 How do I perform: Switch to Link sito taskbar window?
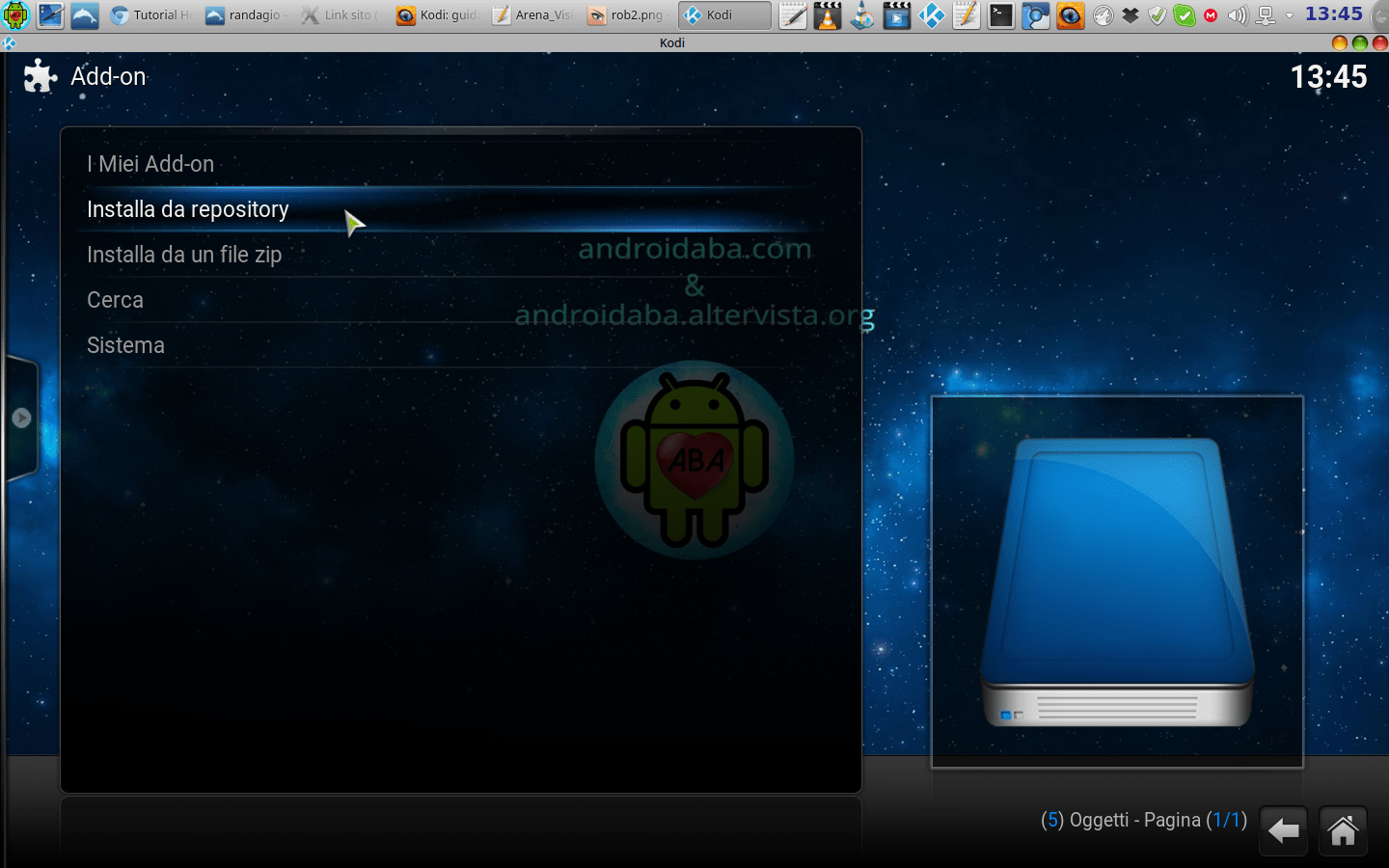click(341, 14)
